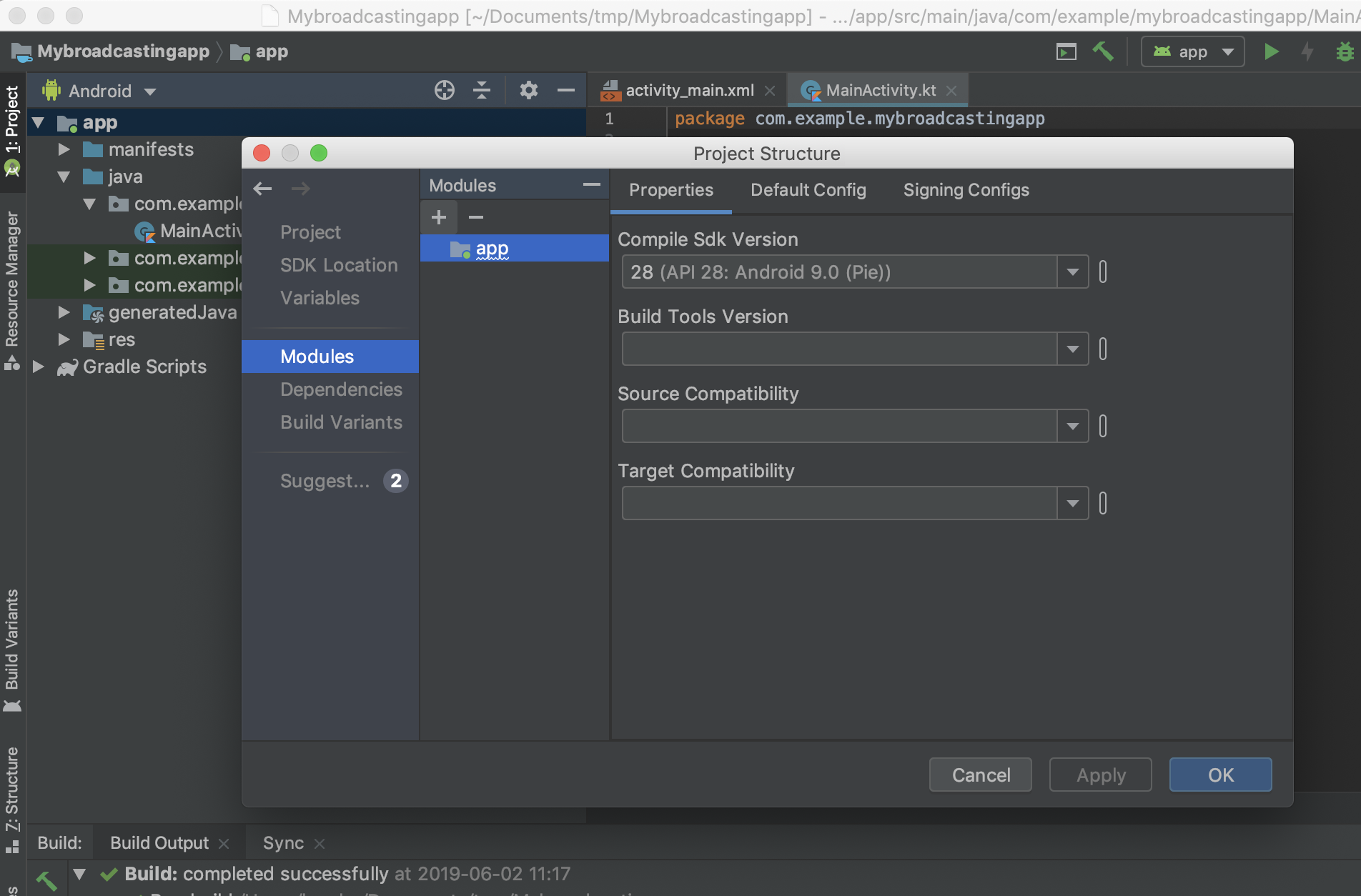Expand the res folder
This screenshot has width=1361, height=896.
(64, 339)
